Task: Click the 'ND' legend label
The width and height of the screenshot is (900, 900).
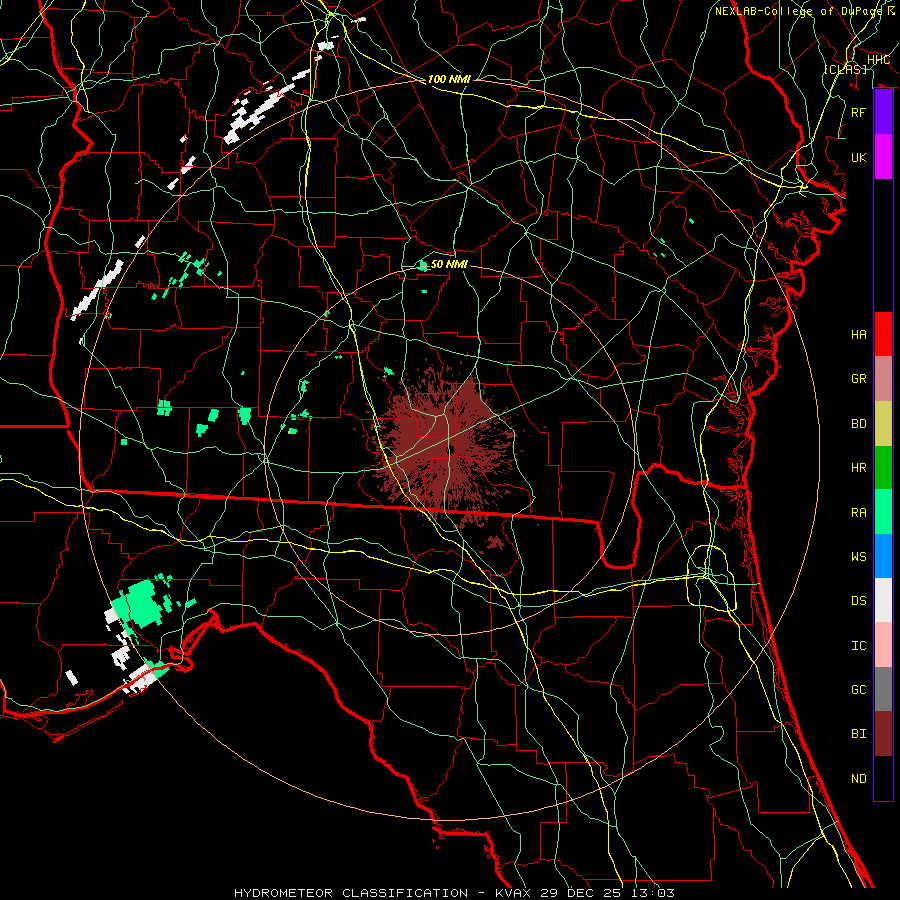Action: [x=859, y=779]
